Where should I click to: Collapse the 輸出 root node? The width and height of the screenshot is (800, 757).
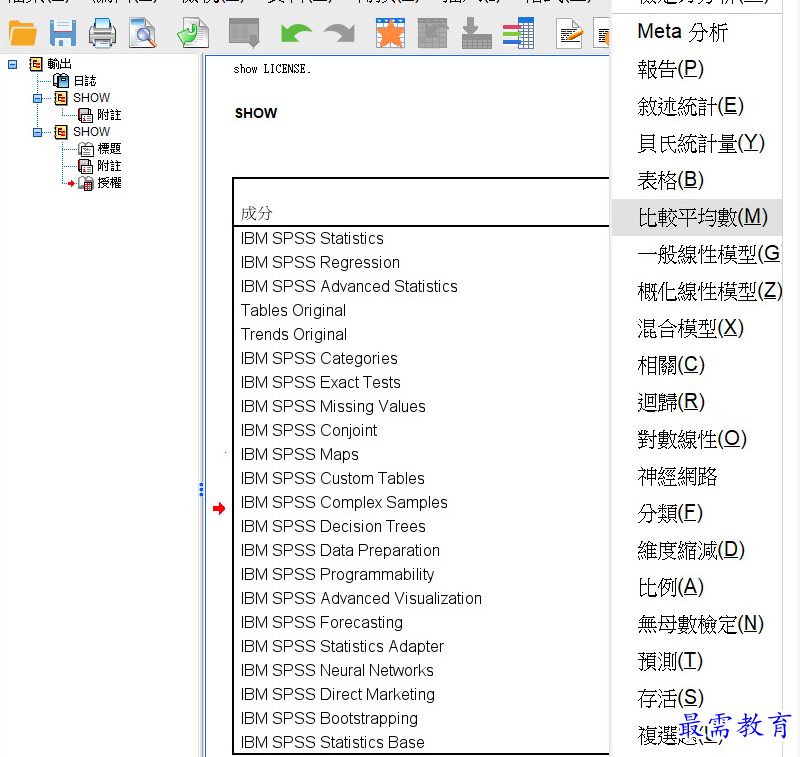click(13, 64)
